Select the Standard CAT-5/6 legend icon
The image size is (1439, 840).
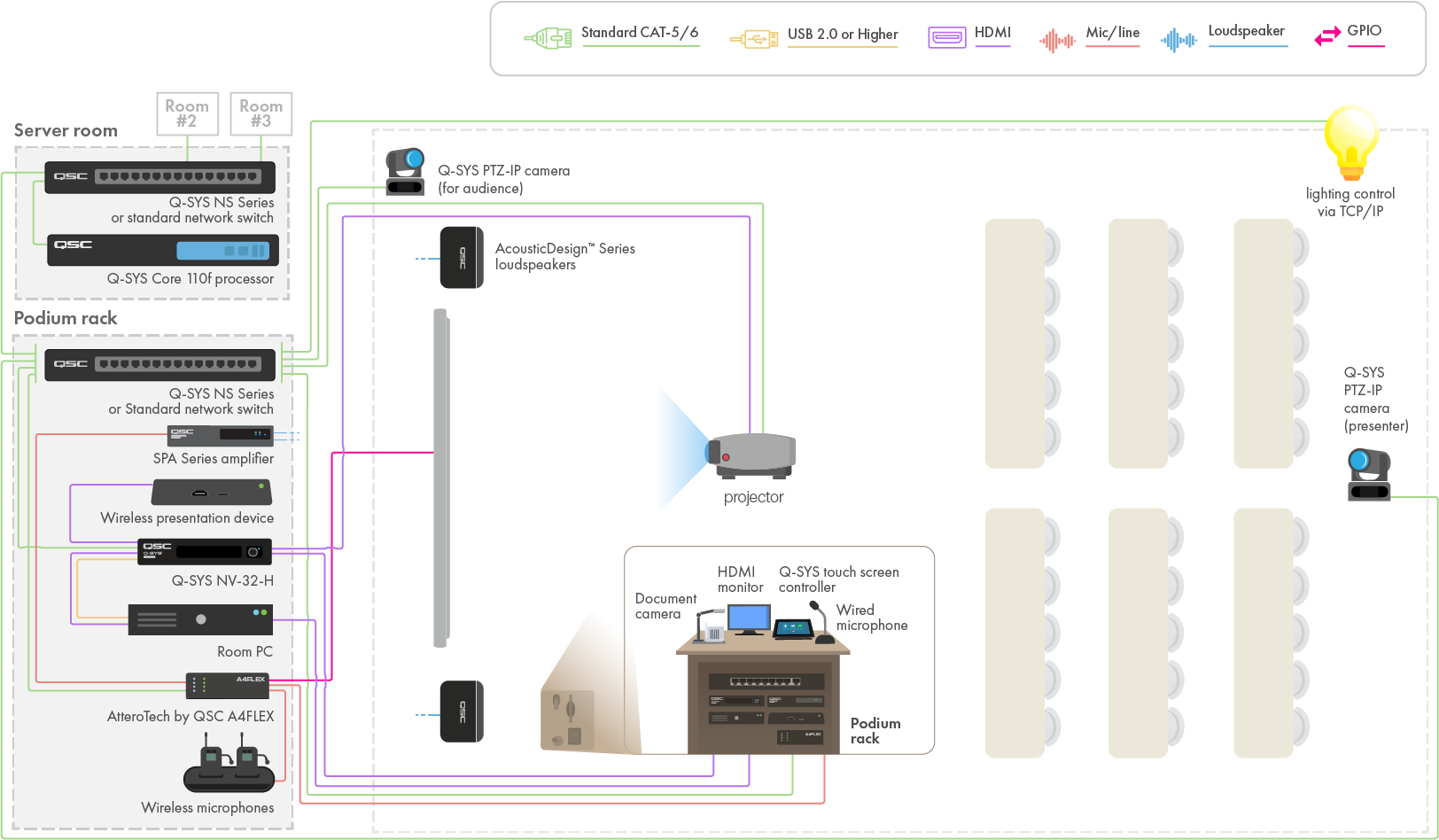point(548,38)
